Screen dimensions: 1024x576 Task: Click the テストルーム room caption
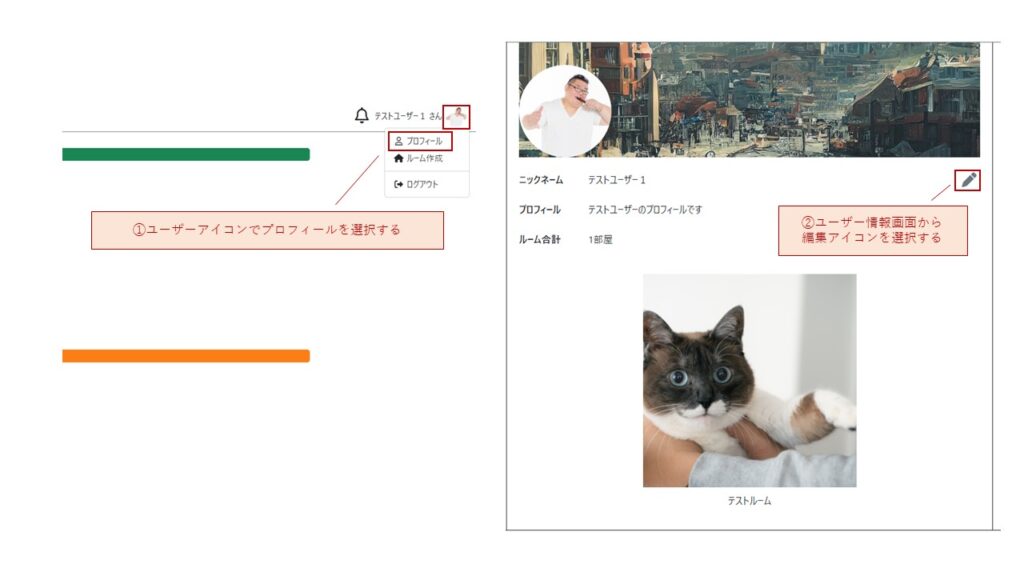pos(749,501)
